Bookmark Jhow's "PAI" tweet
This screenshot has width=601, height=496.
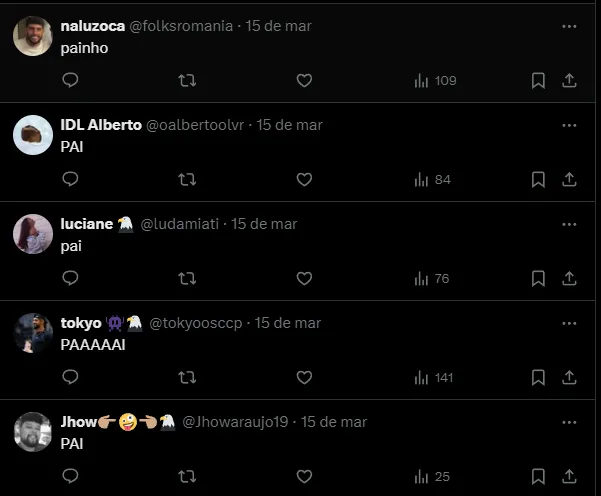coord(538,476)
